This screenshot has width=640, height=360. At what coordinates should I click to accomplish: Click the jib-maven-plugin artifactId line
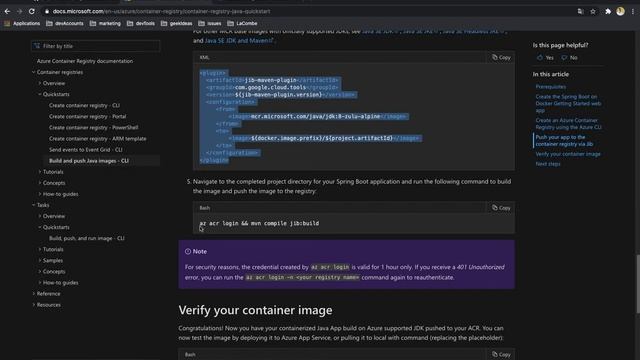[x=272, y=80]
